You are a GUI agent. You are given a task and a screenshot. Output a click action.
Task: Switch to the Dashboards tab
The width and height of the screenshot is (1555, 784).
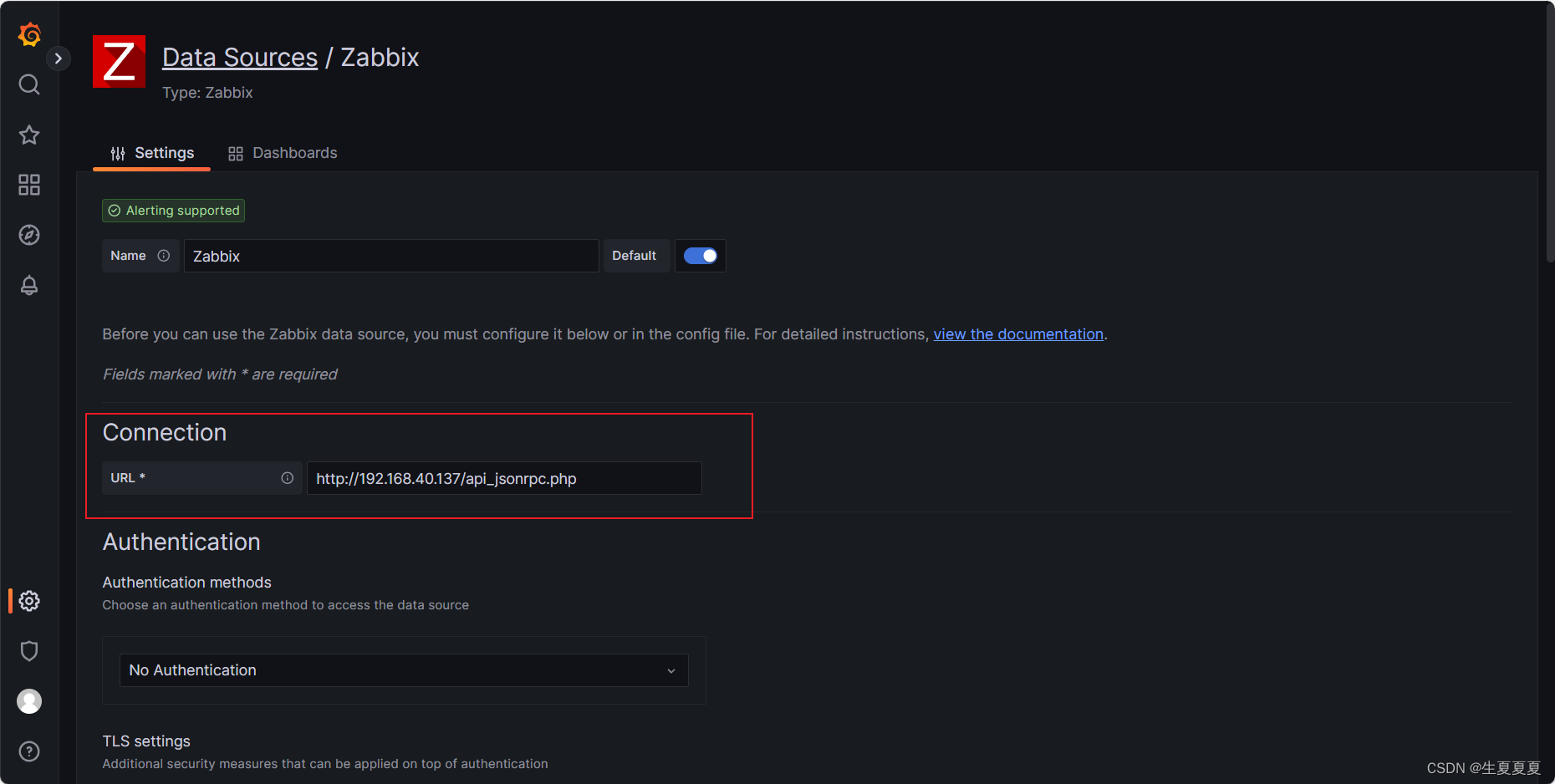point(283,153)
